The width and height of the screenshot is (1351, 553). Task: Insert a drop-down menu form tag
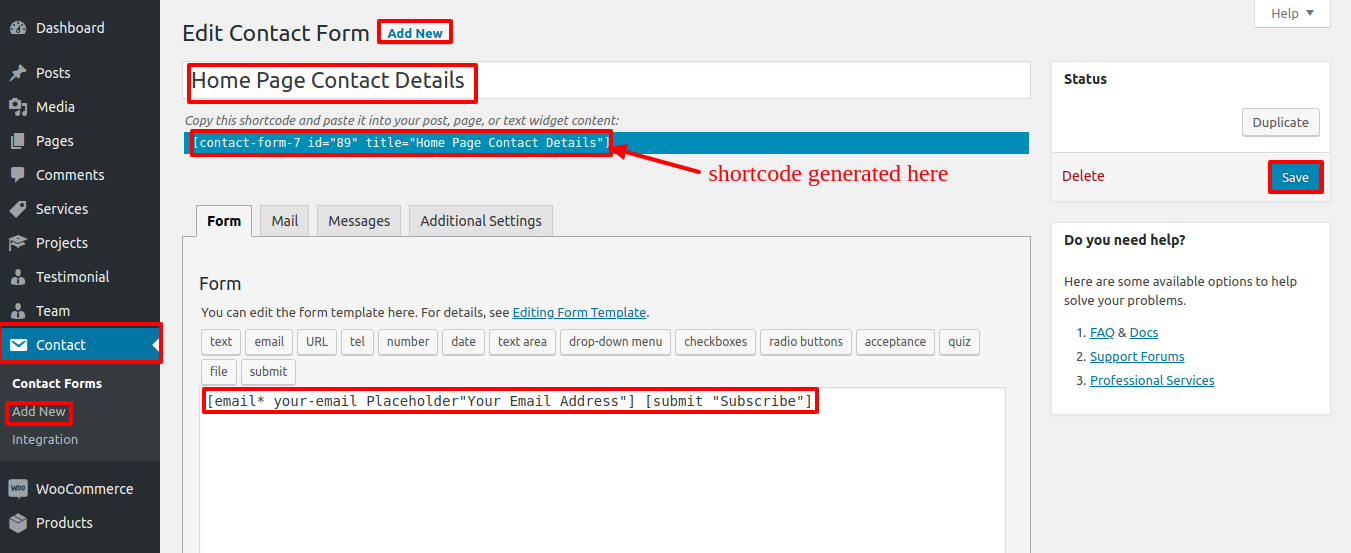click(615, 342)
